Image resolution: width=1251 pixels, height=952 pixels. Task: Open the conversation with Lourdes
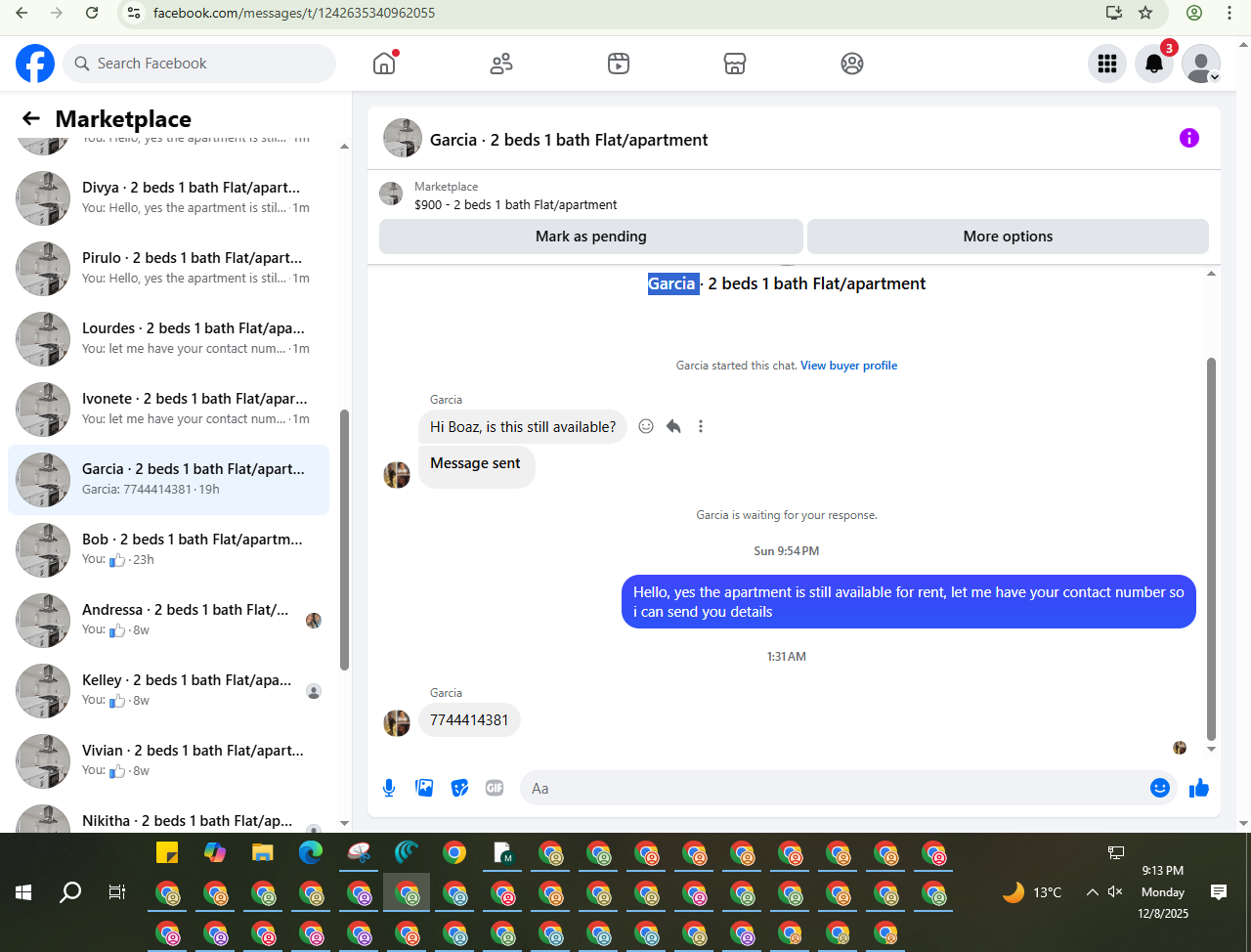[x=168, y=338]
